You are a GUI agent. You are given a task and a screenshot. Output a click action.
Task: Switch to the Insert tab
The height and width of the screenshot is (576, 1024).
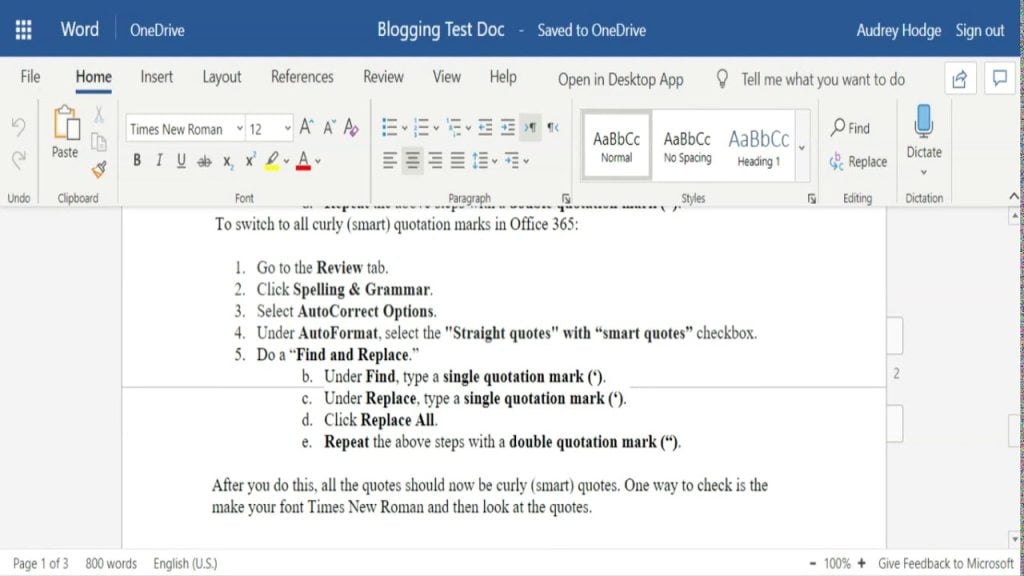click(157, 77)
